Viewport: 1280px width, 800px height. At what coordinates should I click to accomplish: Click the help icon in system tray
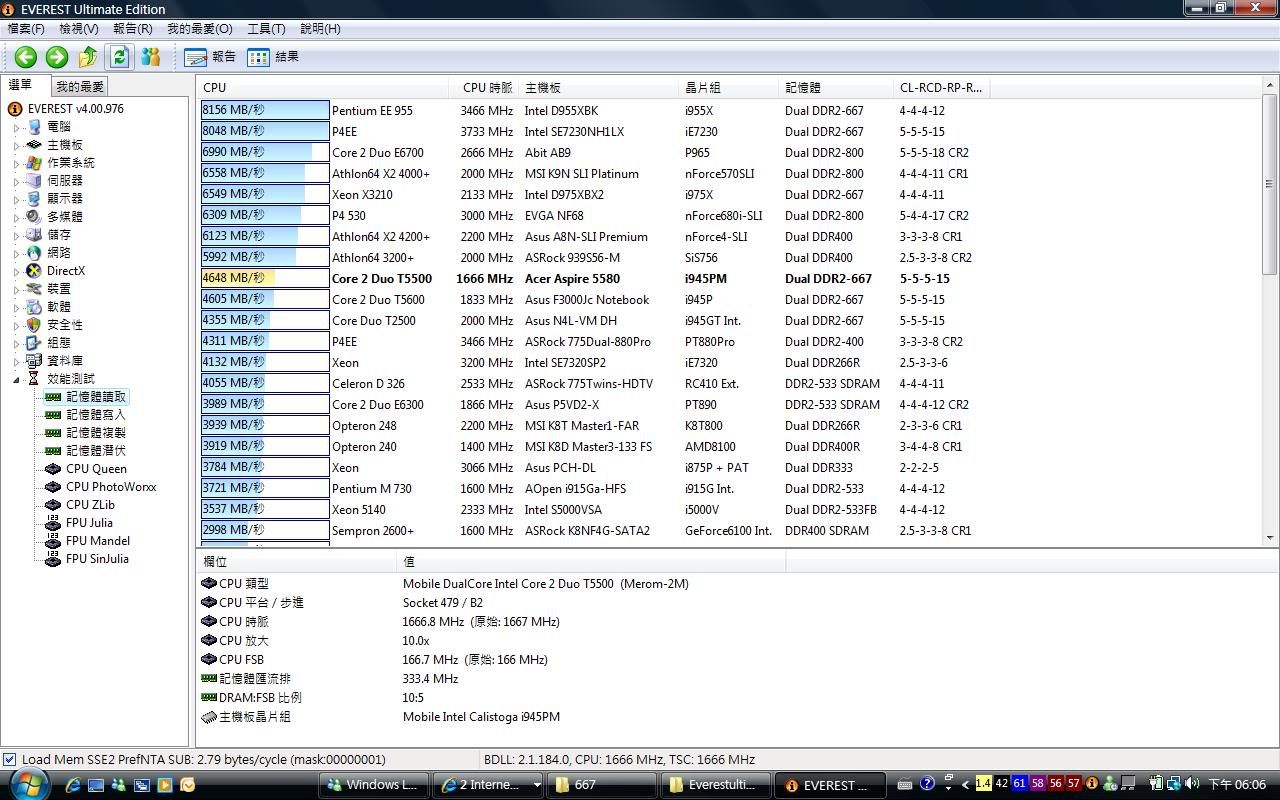pyautogui.click(x=927, y=784)
